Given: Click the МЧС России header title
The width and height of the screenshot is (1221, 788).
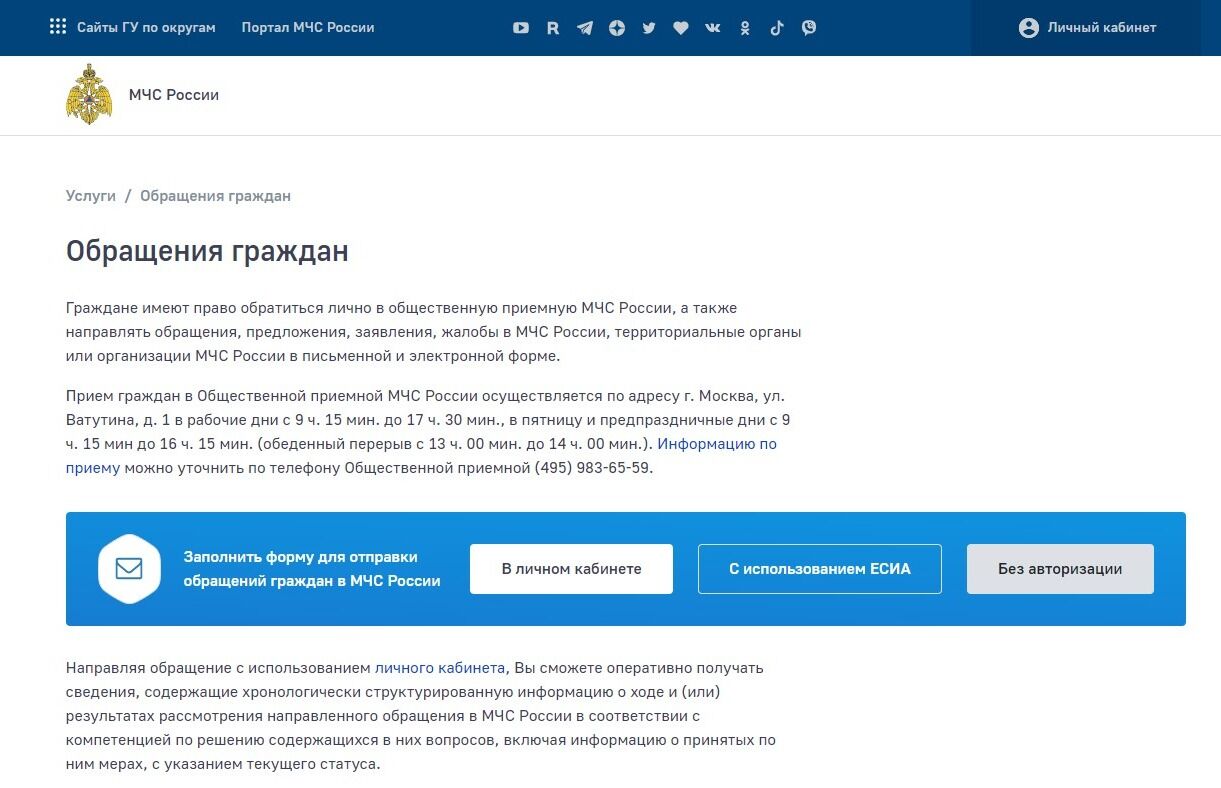Looking at the screenshot, I should (174, 95).
